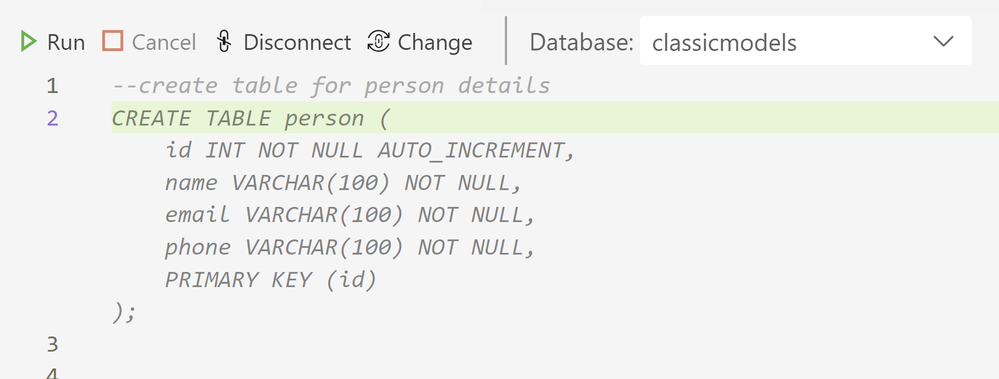This screenshot has width=999, height=379.
Task: Click the PRIMARY KEY (id) line
Action: [271, 280]
